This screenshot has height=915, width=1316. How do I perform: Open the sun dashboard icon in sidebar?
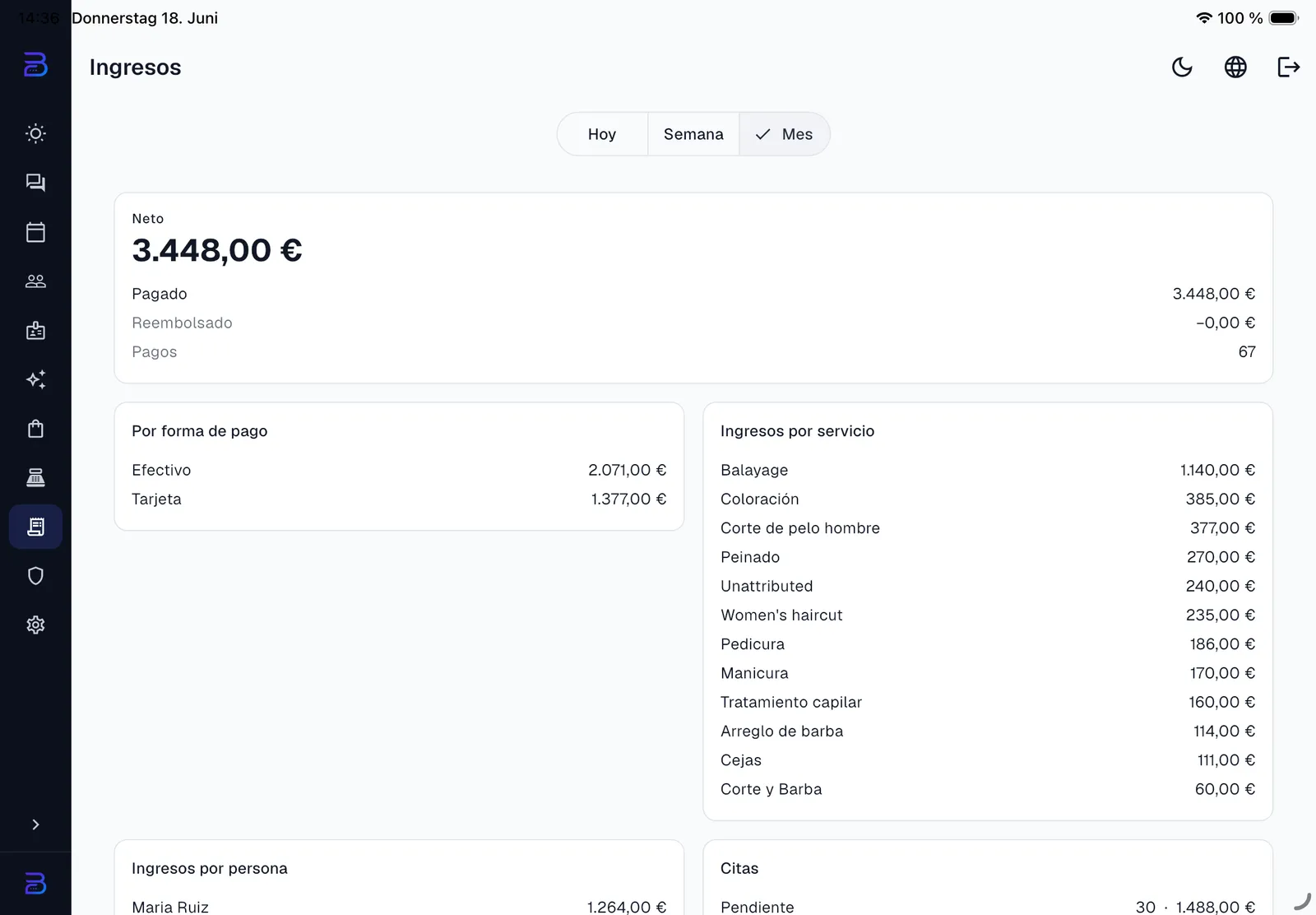click(35, 133)
